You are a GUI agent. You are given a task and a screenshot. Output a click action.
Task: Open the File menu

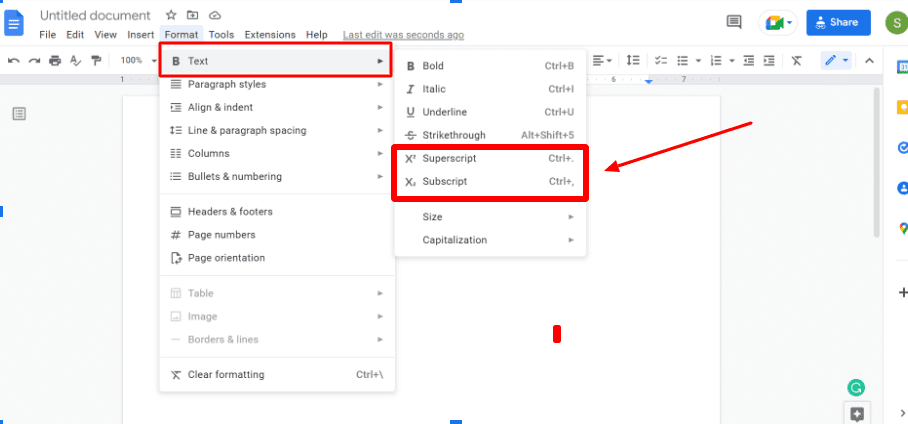(x=47, y=35)
